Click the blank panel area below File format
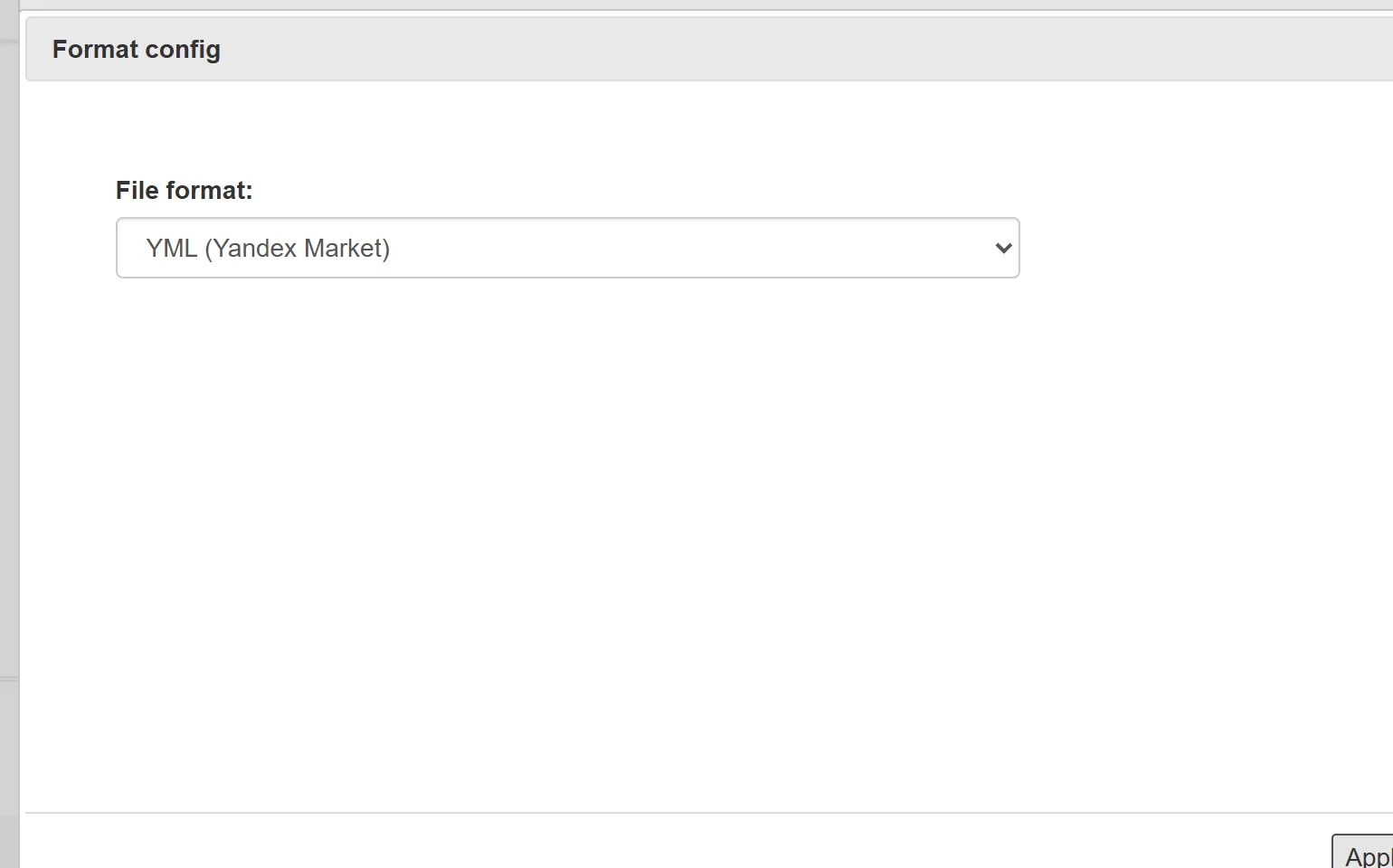Image resolution: width=1393 pixels, height=868 pixels. coord(709,542)
